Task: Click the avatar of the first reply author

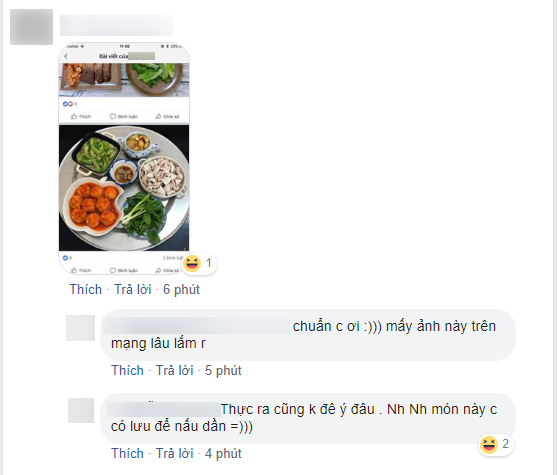Action: [81, 328]
